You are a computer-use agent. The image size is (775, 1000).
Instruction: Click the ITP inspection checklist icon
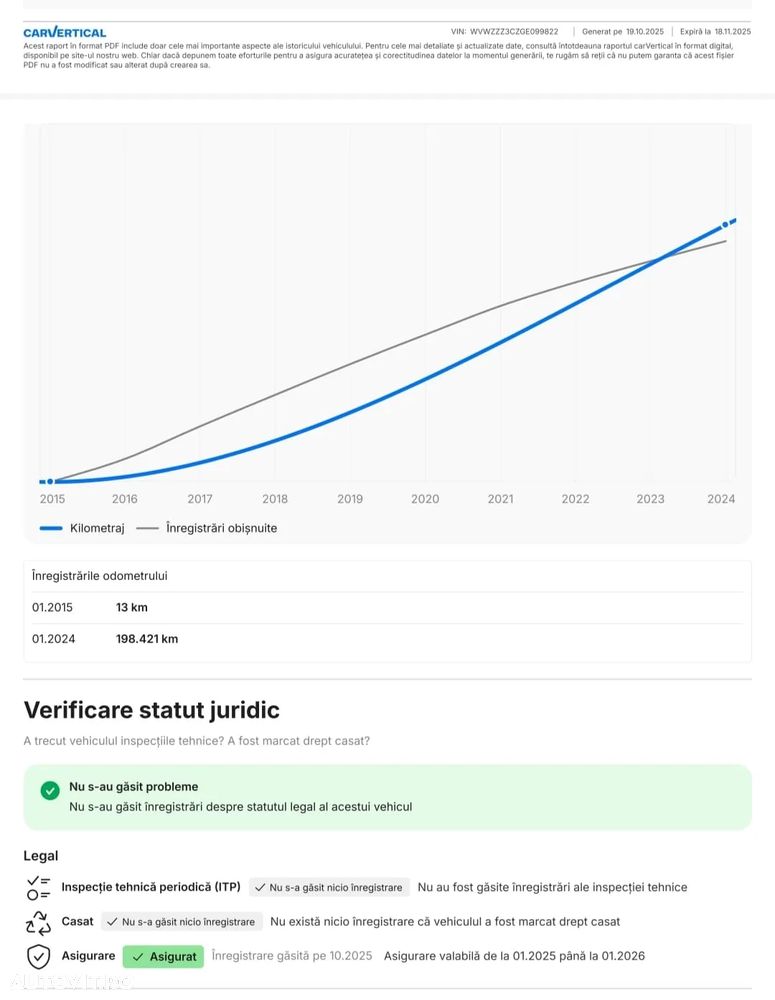tap(38, 887)
